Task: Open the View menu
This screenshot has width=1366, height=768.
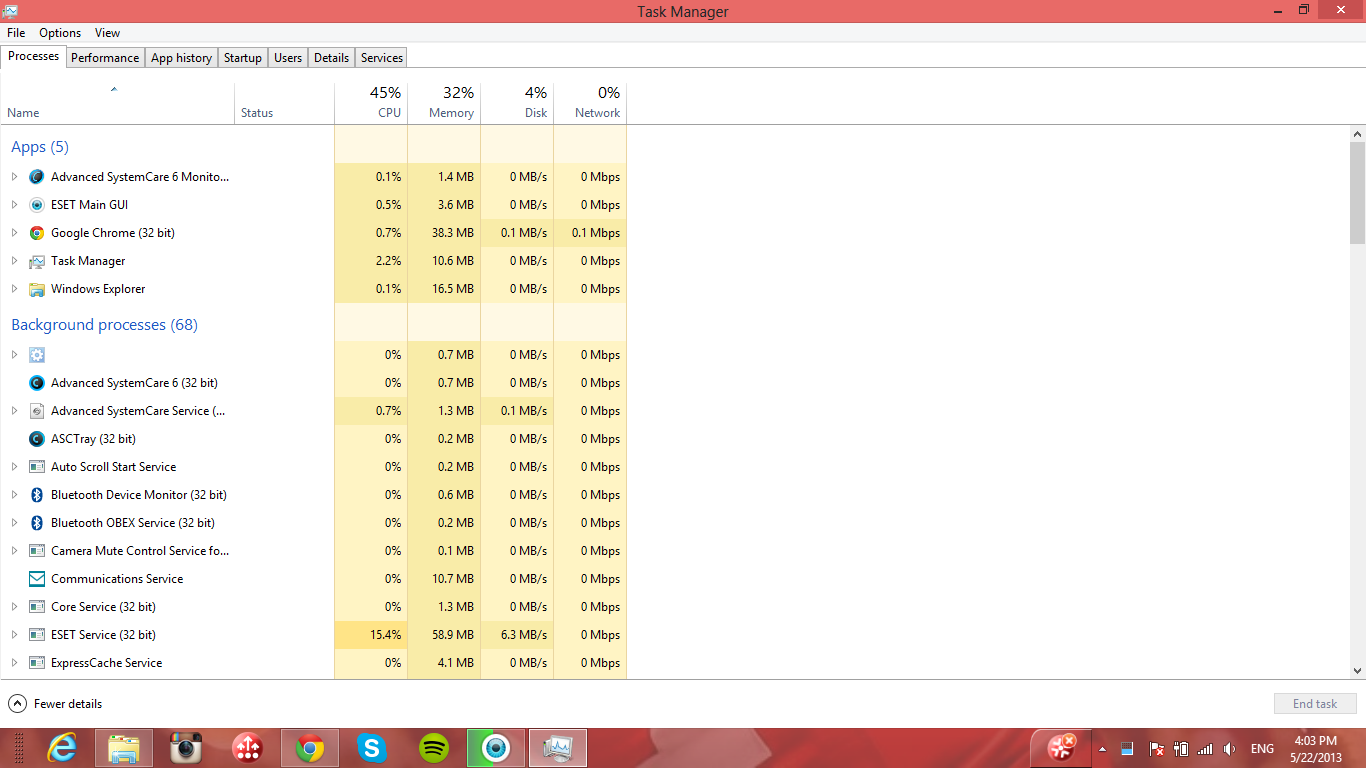Action: click(108, 33)
